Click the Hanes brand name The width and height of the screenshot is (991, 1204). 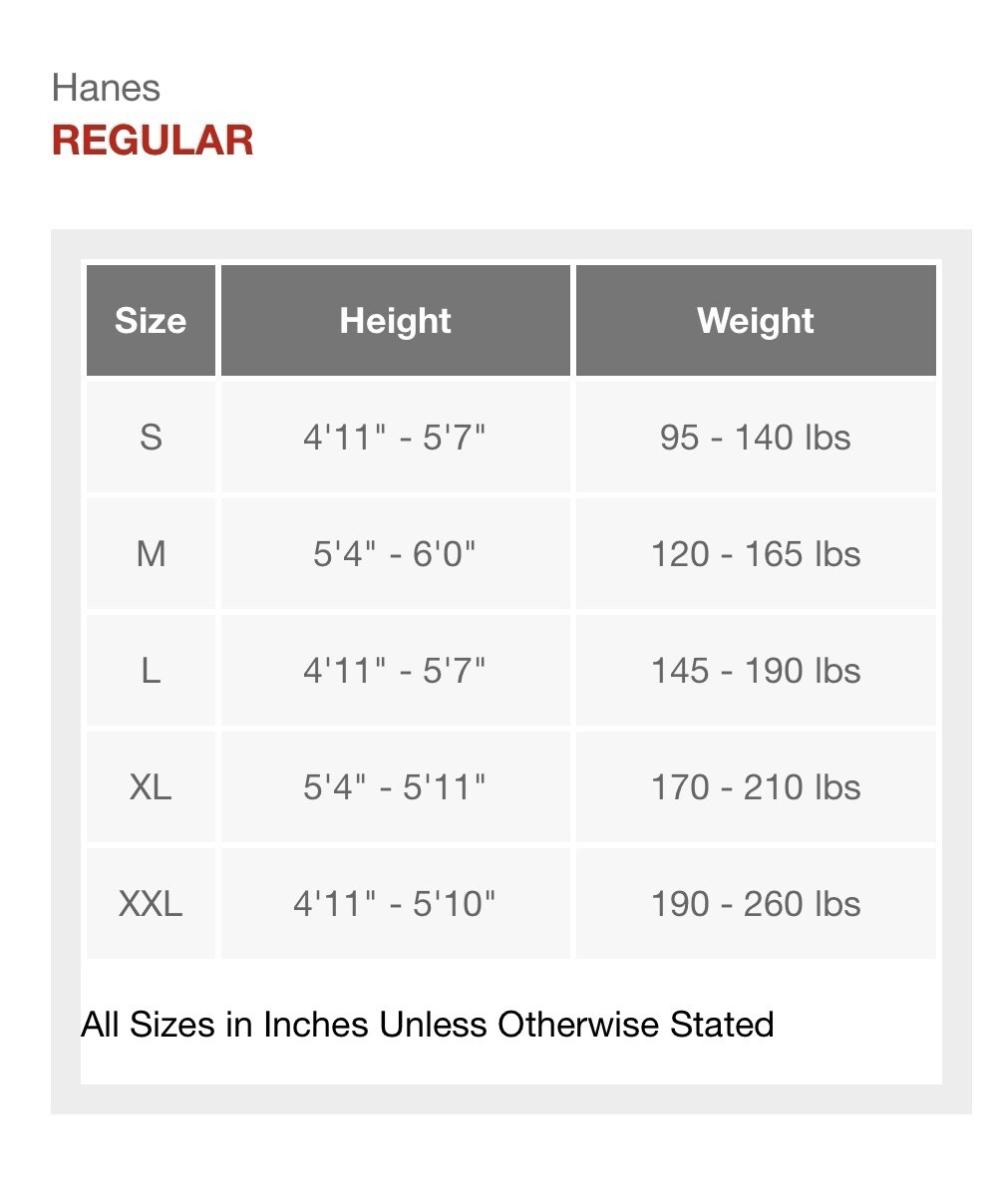106,88
